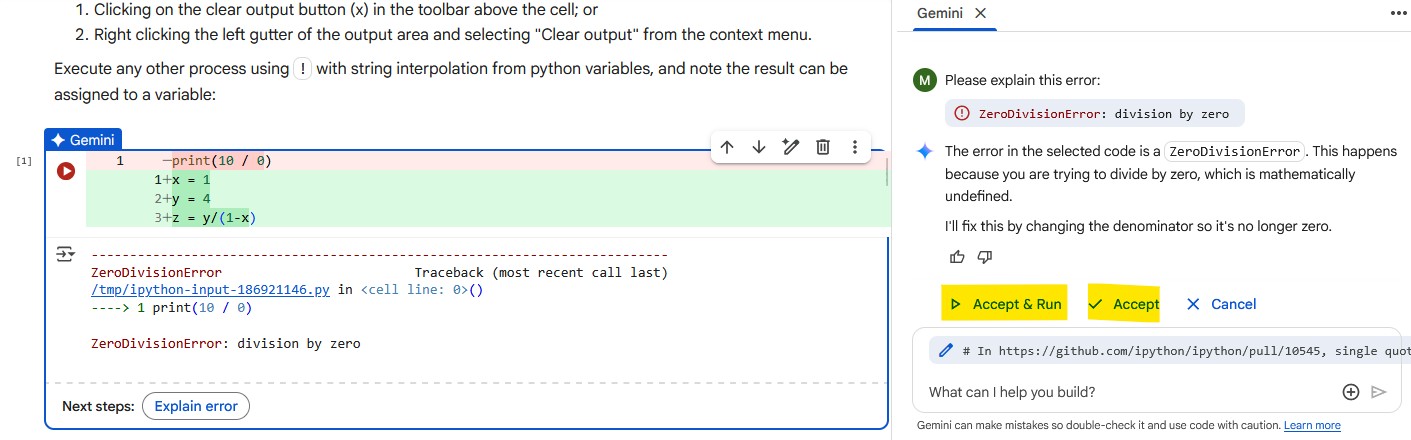Open the Learn more link
This screenshot has height=440, width=1411.
[1312, 425]
